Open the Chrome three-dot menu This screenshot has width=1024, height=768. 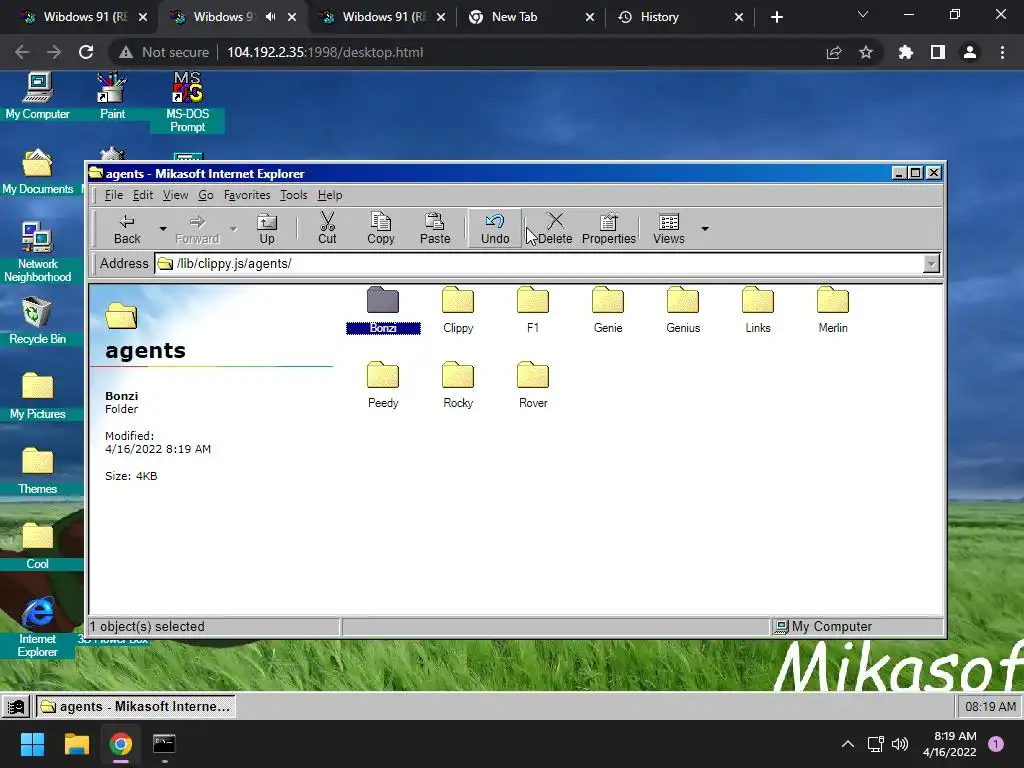1002,52
